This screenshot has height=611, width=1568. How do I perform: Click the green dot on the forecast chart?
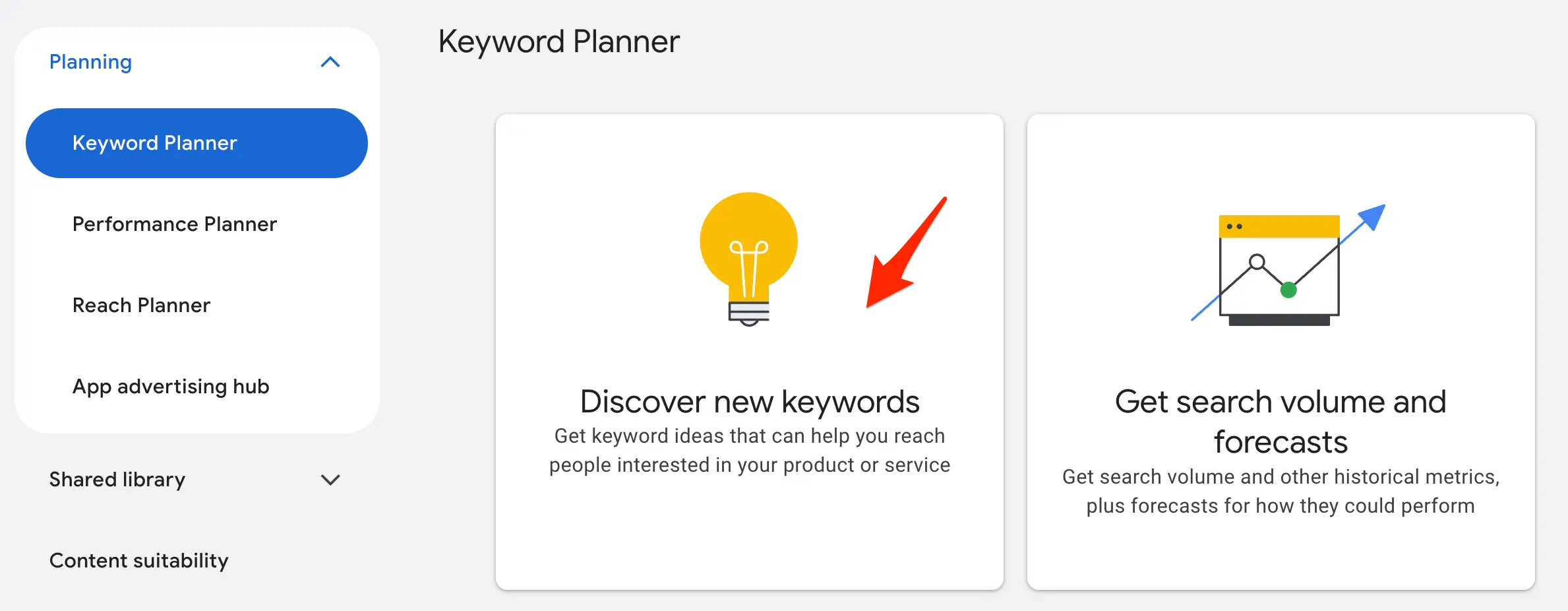click(1288, 290)
